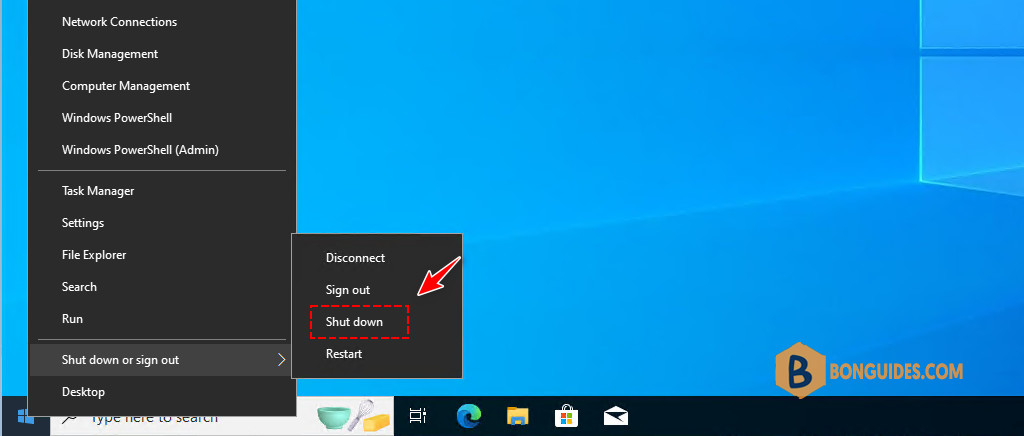Open the Mail app from the taskbar
Viewport: 1024px width, 436px height.
(615, 416)
